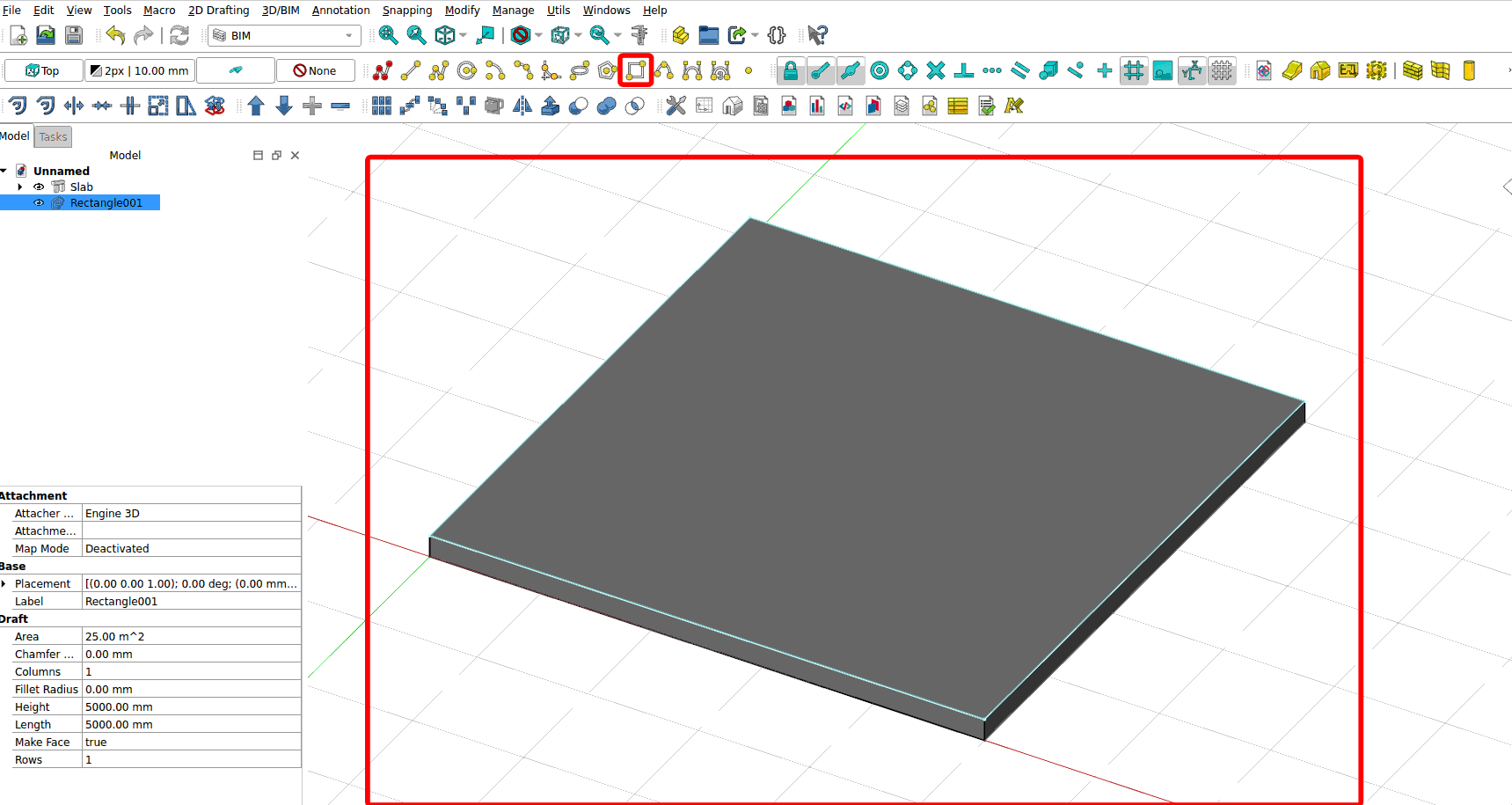This screenshot has width=1512, height=805.
Task: Select the Draft Rectangle tool
Action: click(635, 70)
